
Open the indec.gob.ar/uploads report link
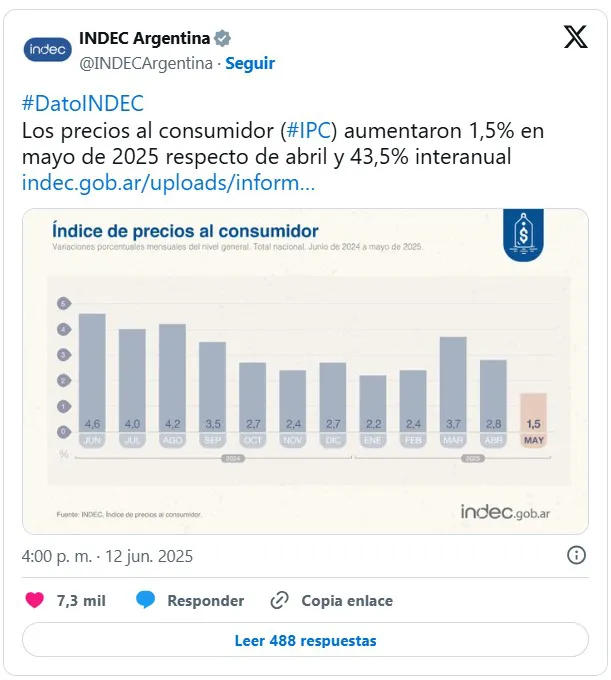168,183
